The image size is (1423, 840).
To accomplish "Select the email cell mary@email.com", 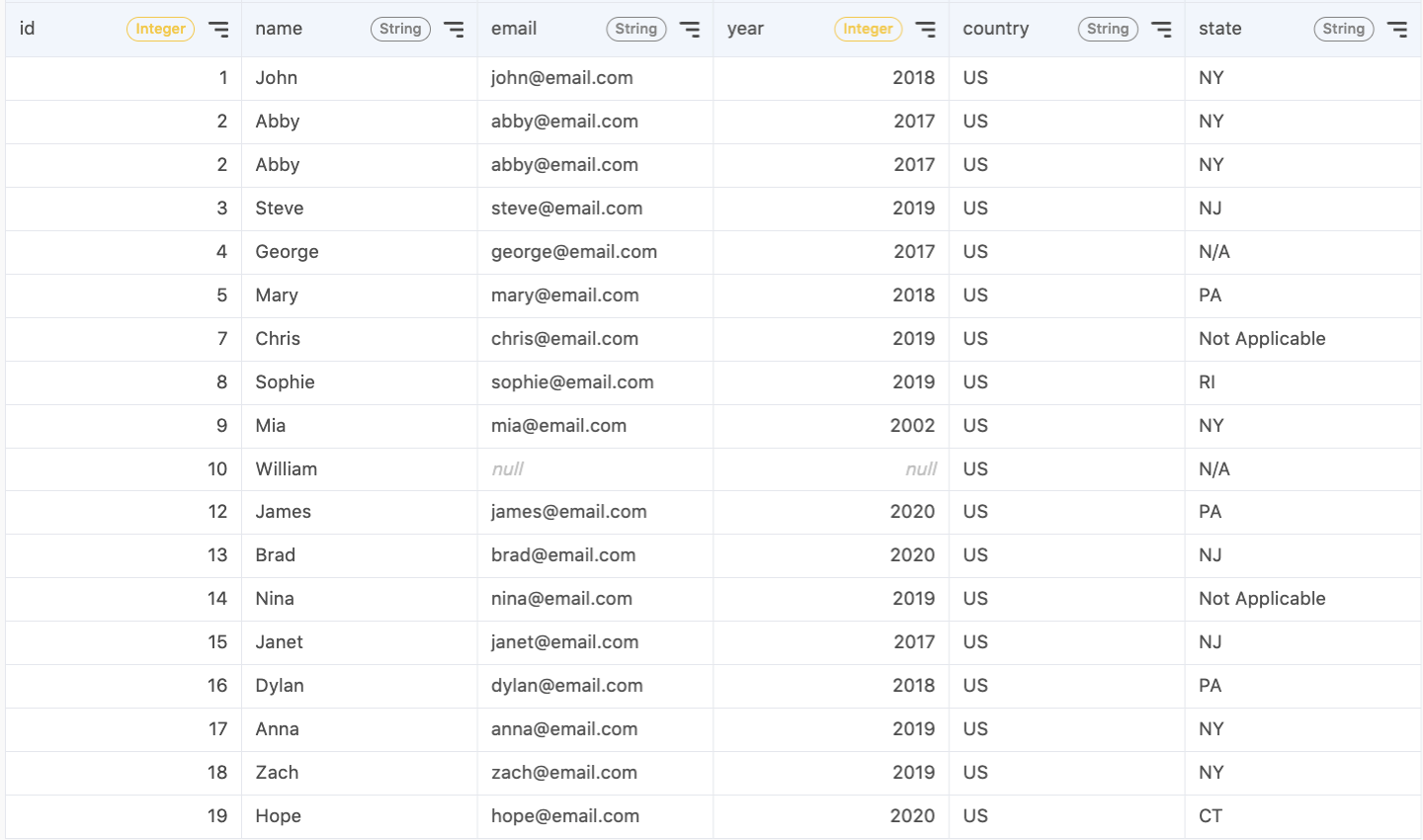I will pyautogui.click(x=595, y=295).
